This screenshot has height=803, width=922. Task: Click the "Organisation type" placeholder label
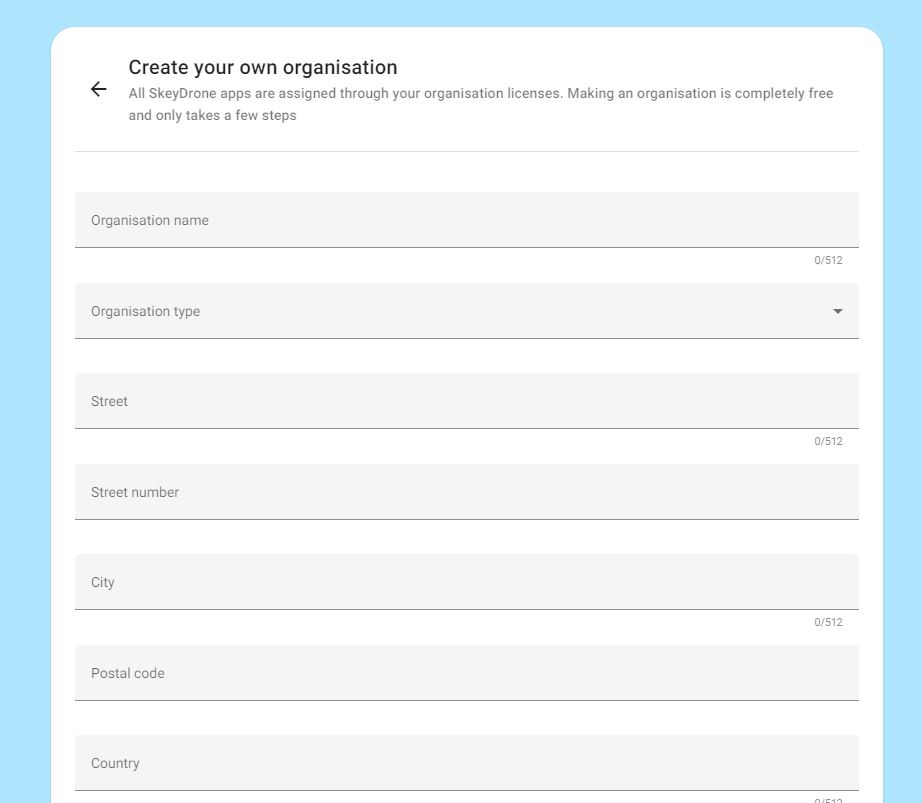coord(145,311)
